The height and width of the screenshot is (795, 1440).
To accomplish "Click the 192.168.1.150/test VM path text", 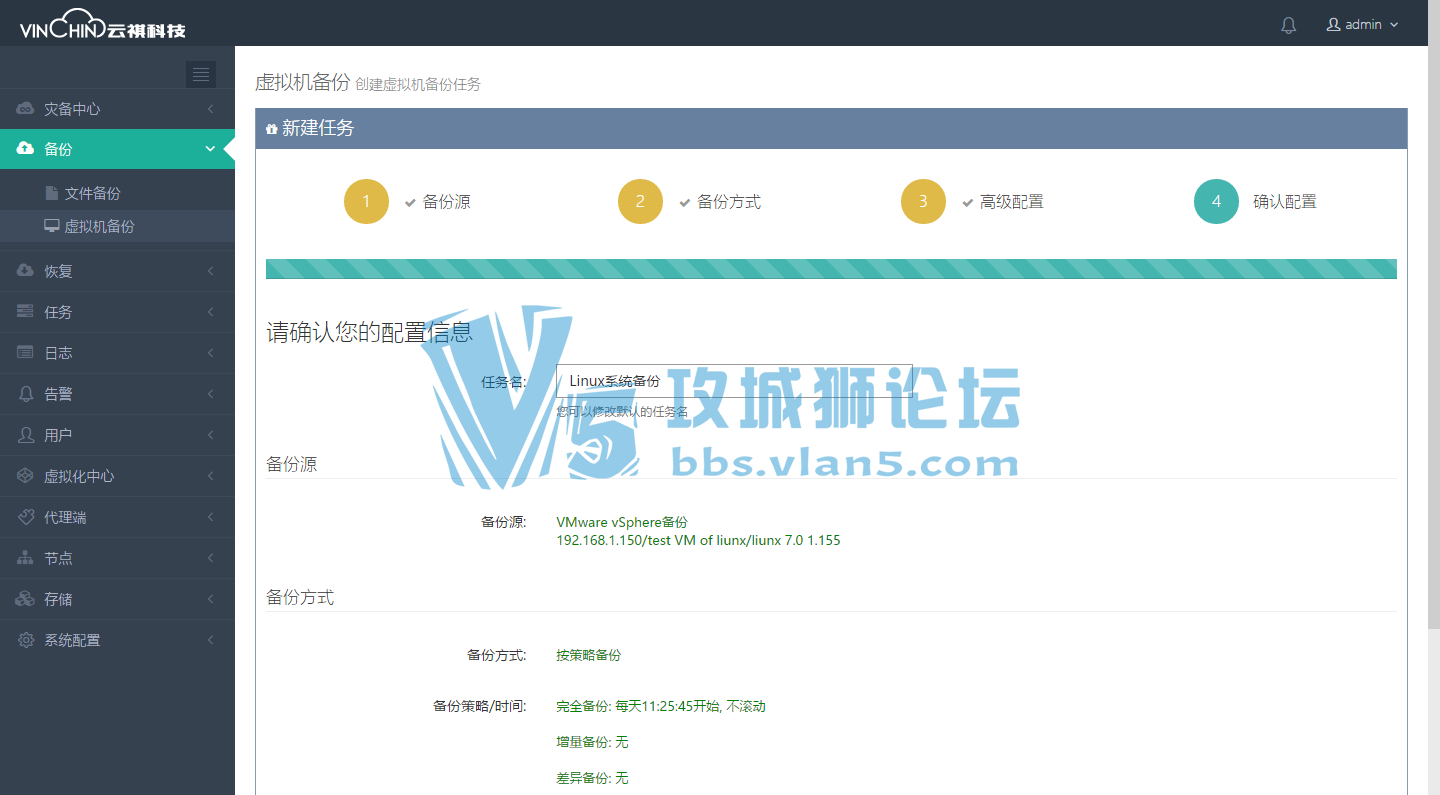I will (x=698, y=540).
